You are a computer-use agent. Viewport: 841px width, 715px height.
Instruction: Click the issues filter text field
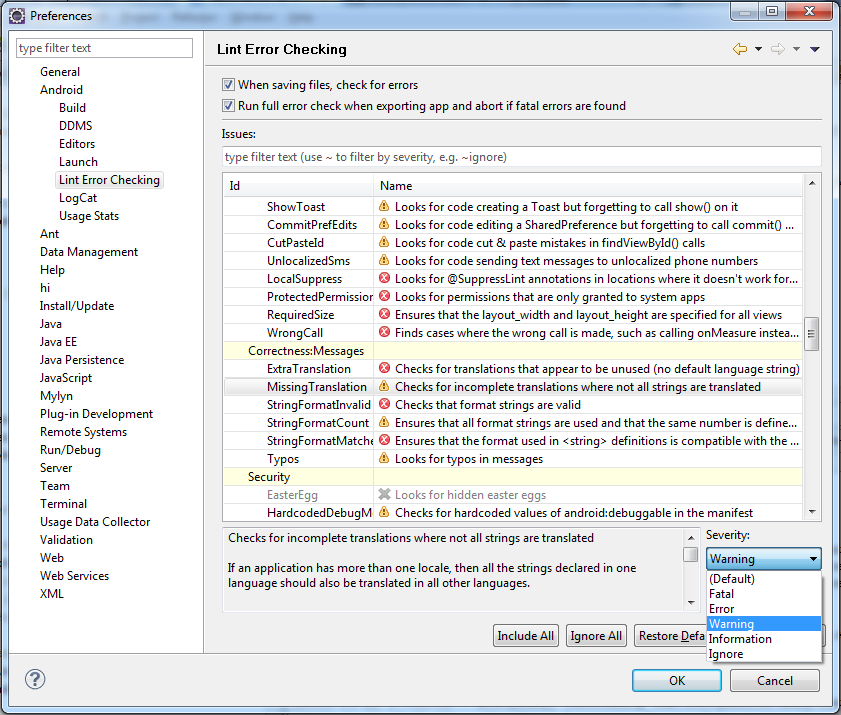pos(520,157)
